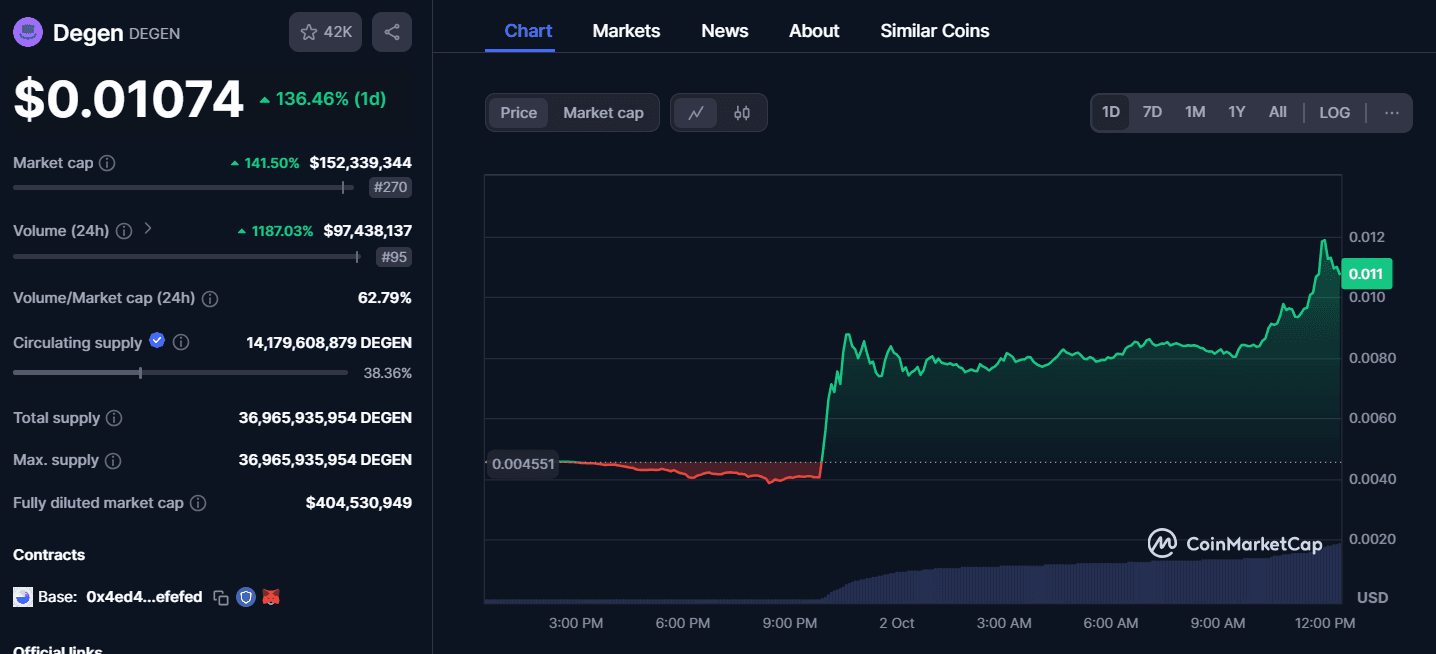Toggle chart to Price view

pos(518,113)
